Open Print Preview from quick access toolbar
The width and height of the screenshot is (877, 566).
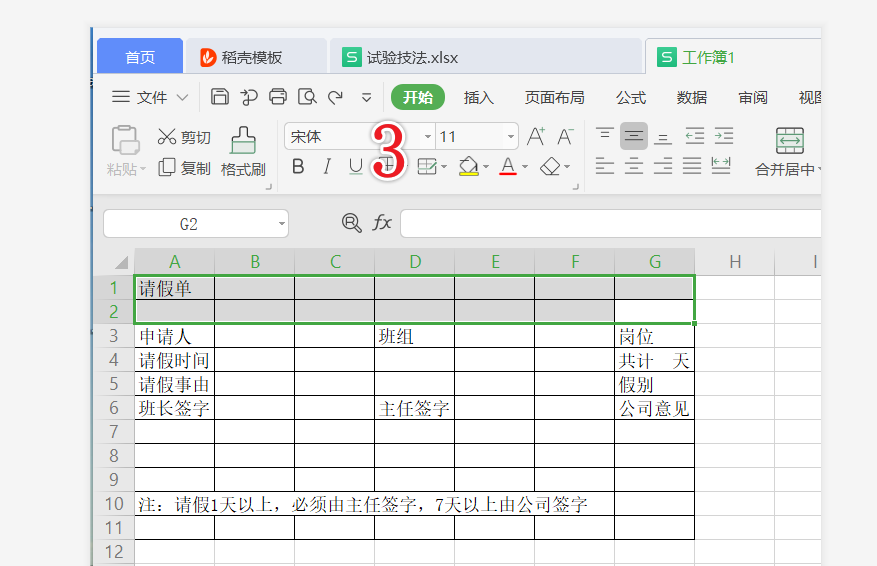pos(307,97)
